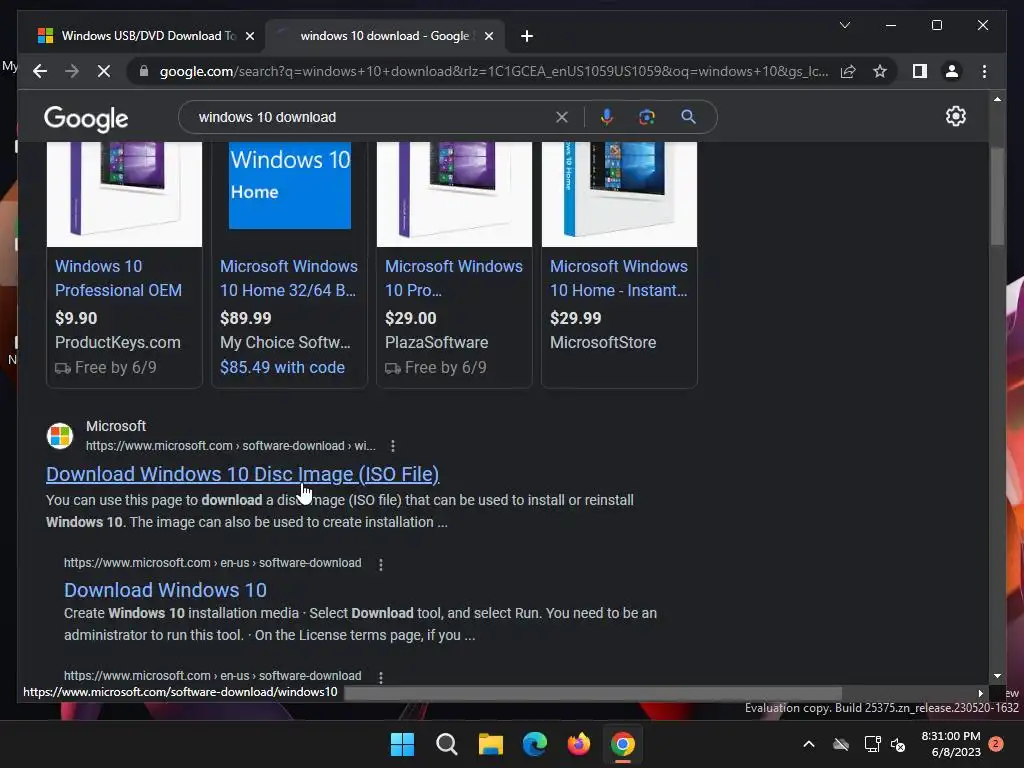The image size is (1024, 768).
Task: Search by image with Google Lens
Action: coord(647,117)
